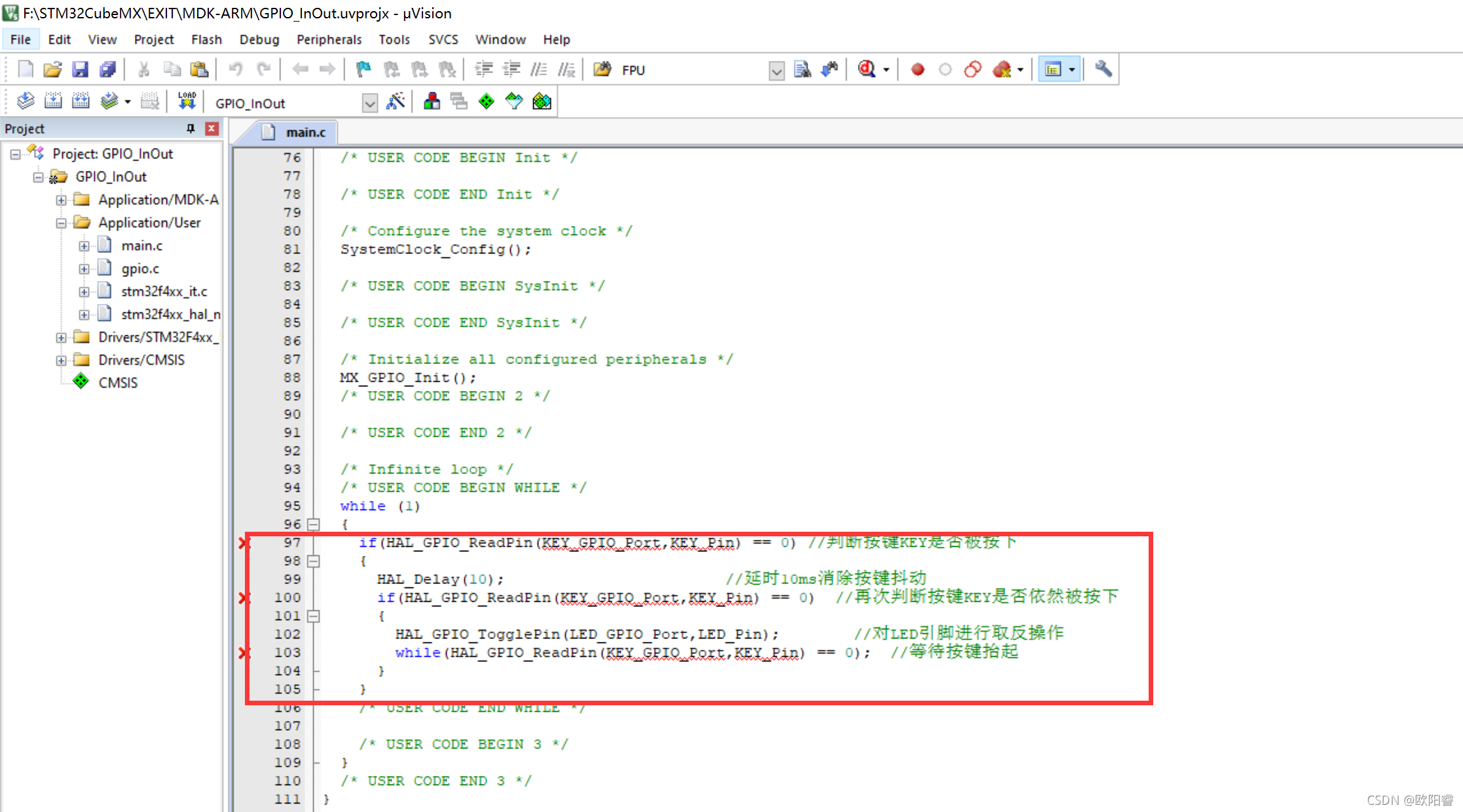
Task: Select the CMSIS component item
Action: (x=118, y=382)
